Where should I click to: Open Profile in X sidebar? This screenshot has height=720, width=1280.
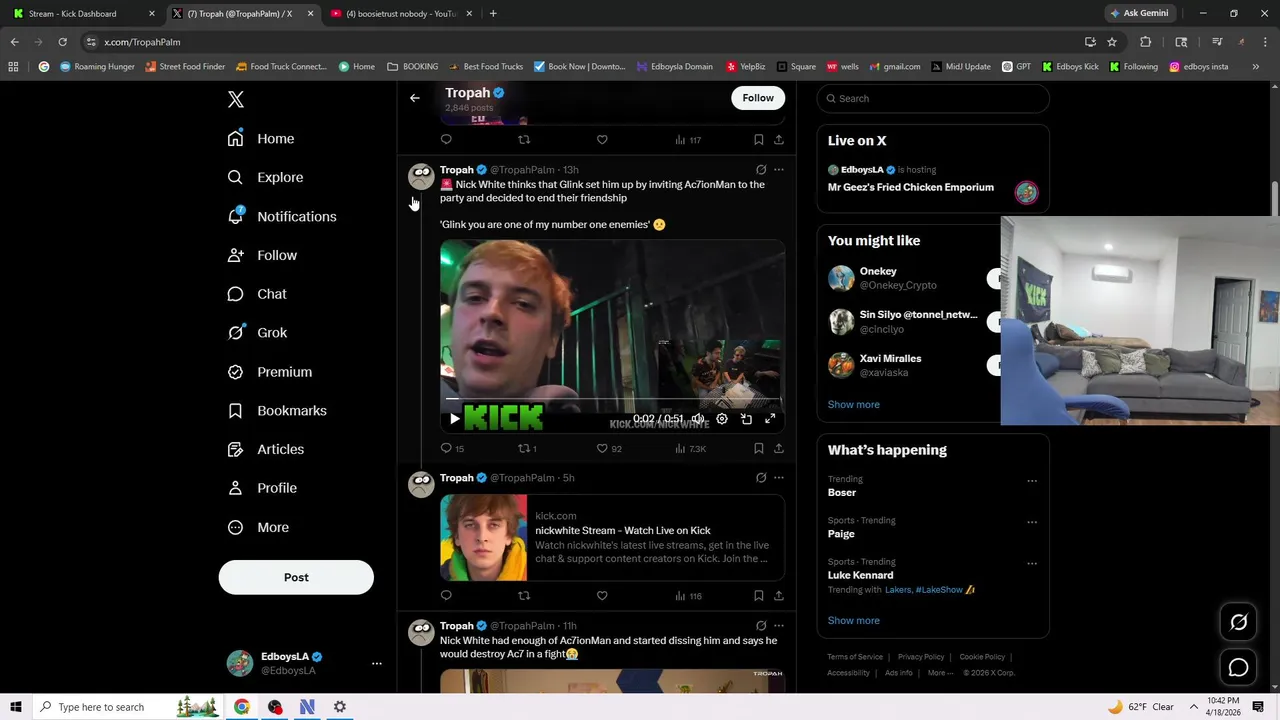(262, 488)
